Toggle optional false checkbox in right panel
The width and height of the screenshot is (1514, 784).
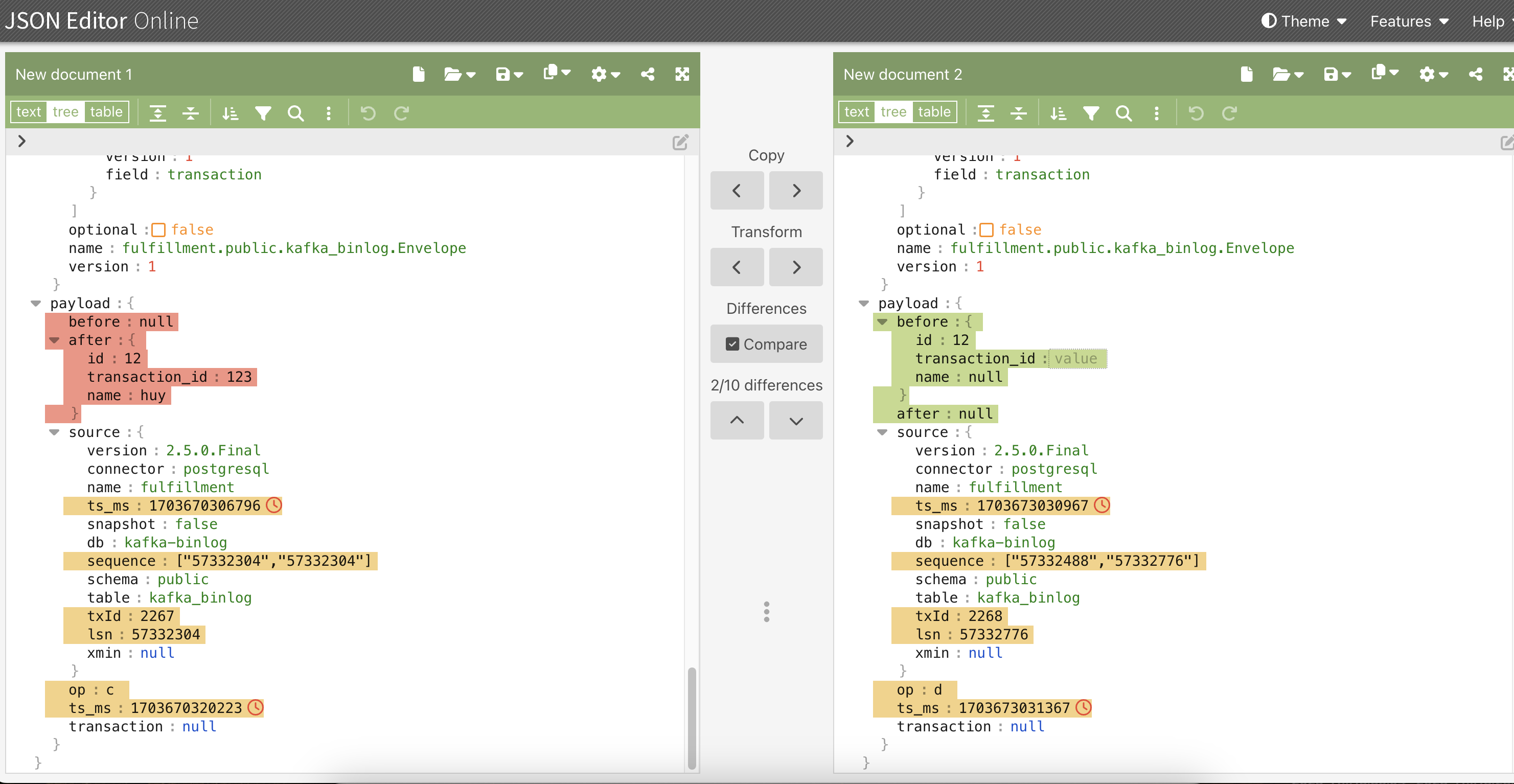pyautogui.click(x=986, y=230)
